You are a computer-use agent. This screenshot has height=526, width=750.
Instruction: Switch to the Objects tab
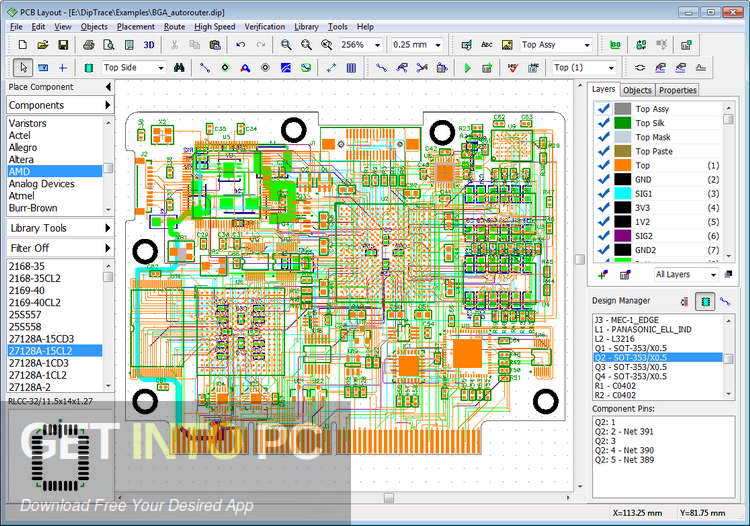pyautogui.click(x=637, y=90)
